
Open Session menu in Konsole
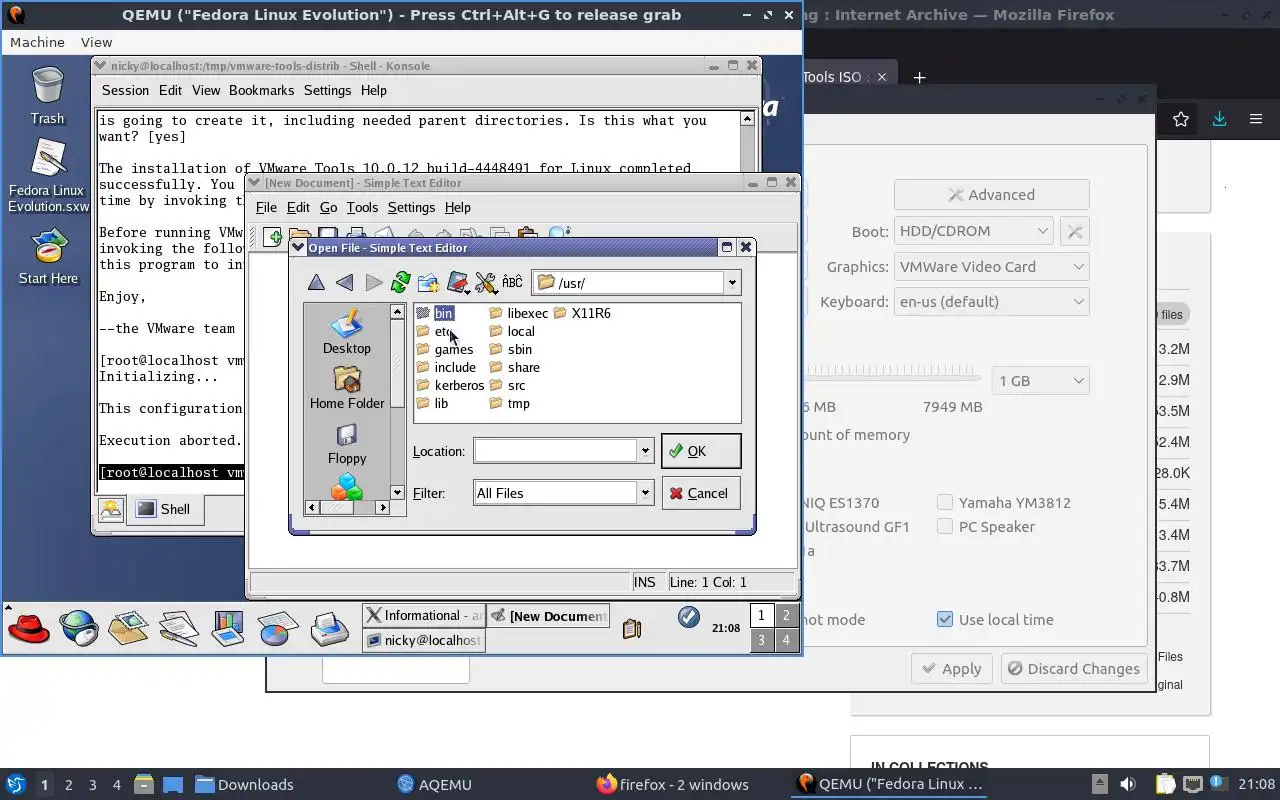tap(125, 90)
